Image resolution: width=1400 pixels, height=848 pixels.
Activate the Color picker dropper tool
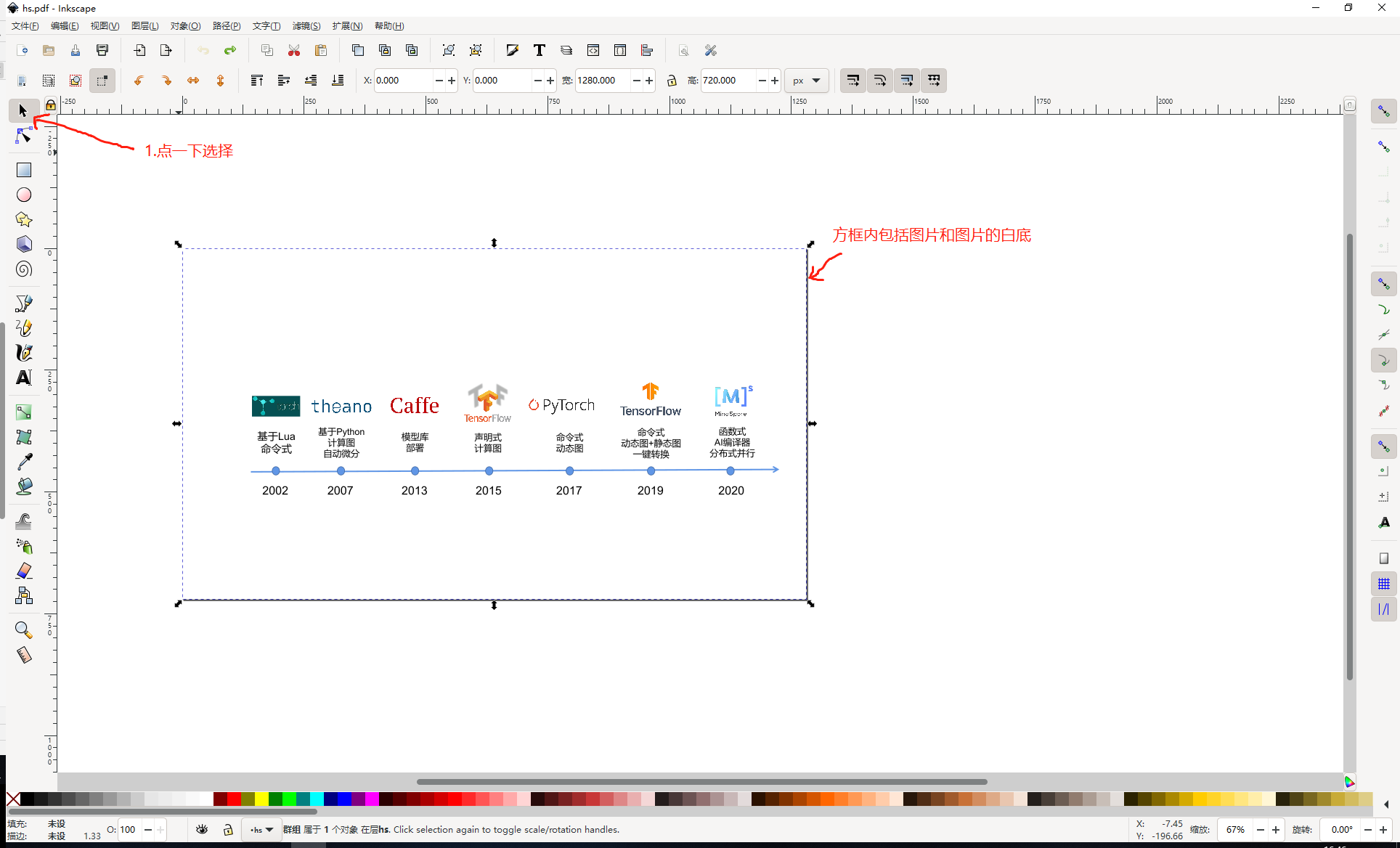point(24,461)
